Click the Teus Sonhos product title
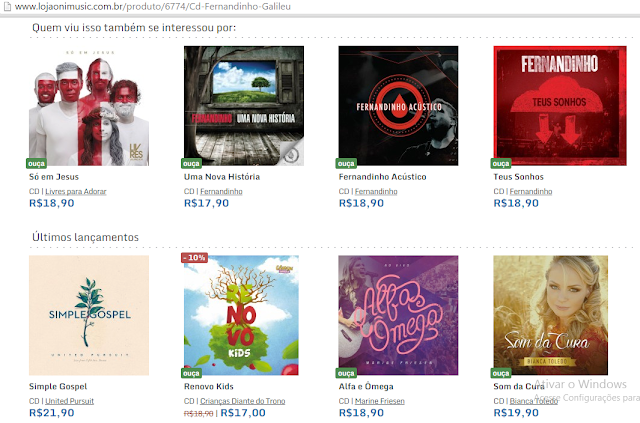The width and height of the screenshot is (640, 423). [x=518, y=177]
